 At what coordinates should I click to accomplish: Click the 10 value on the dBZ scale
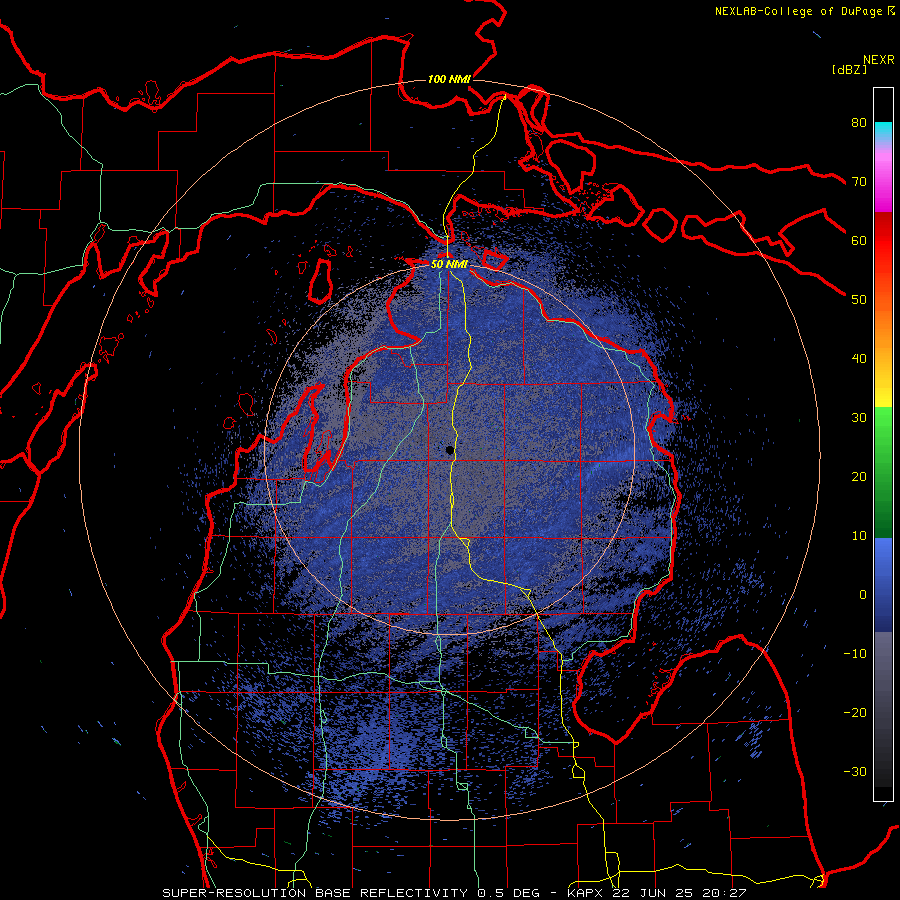(x=859, y=536)
